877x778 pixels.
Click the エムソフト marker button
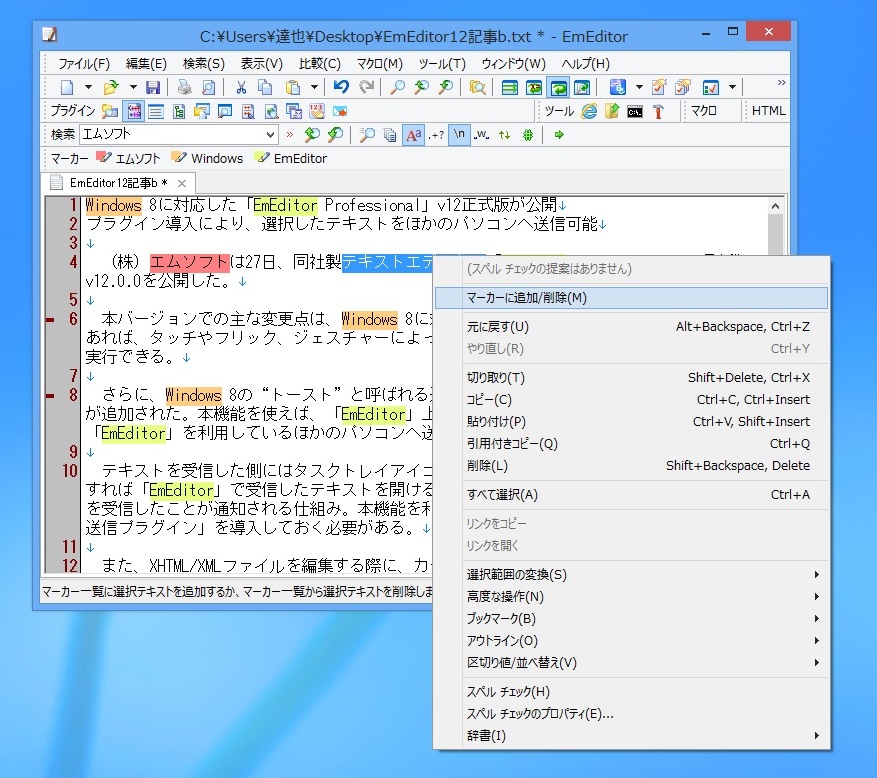[x=128, y=158]
